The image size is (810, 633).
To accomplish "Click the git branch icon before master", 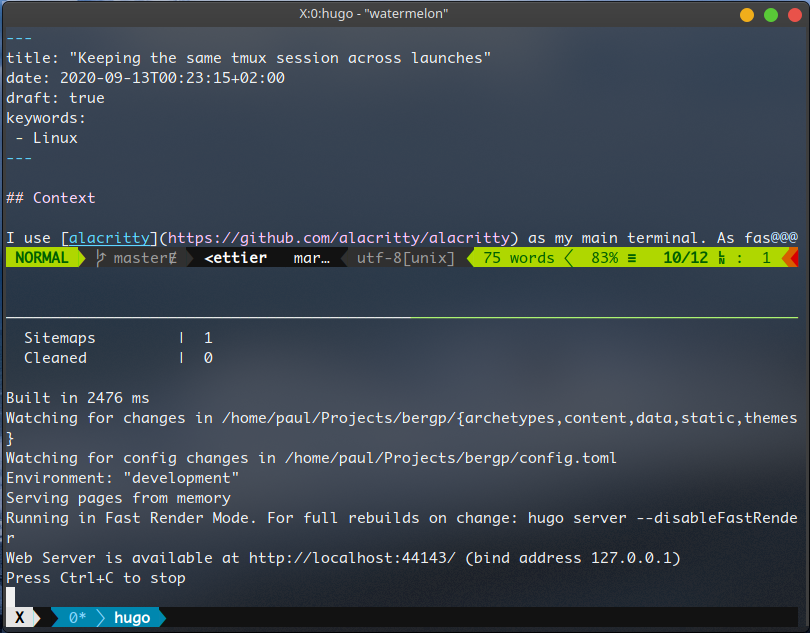I will click(101, 257).
